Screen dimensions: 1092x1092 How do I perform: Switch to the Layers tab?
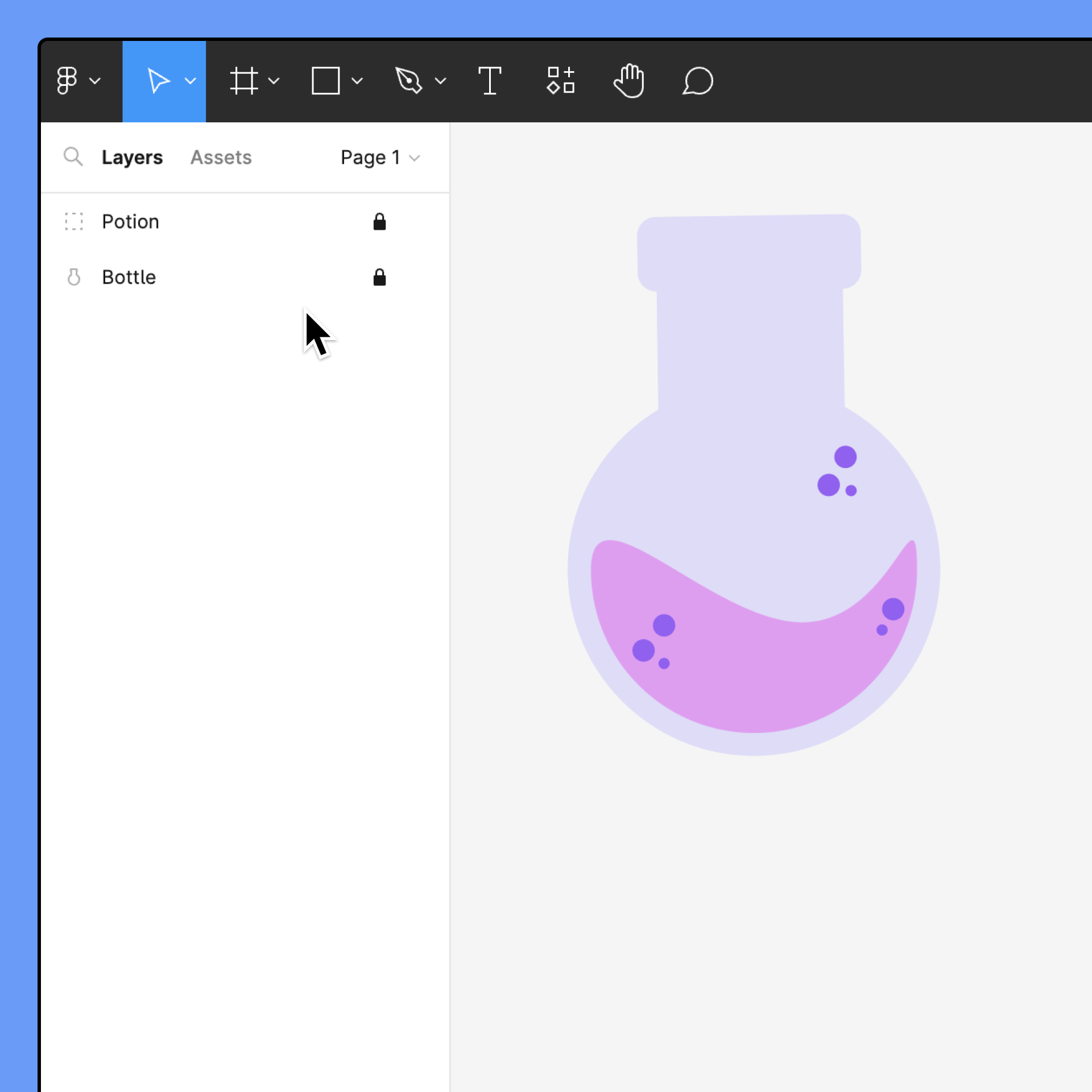click(x=132, y=158)
